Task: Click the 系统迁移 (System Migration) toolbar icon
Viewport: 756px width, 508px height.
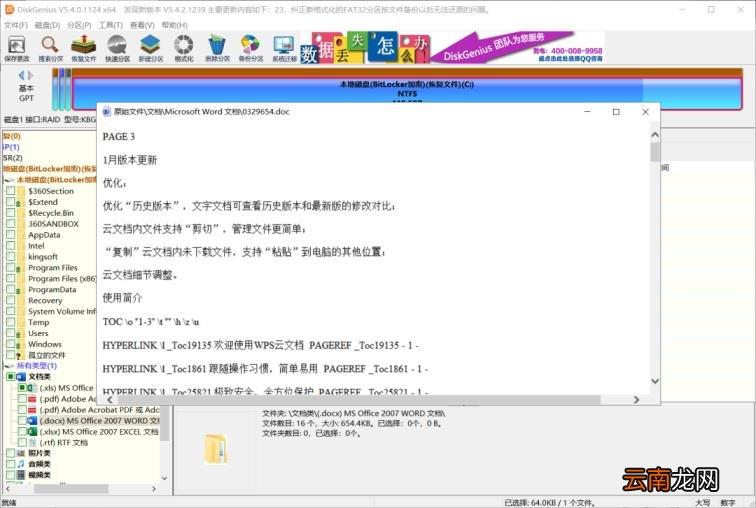Action: point(284,49)
